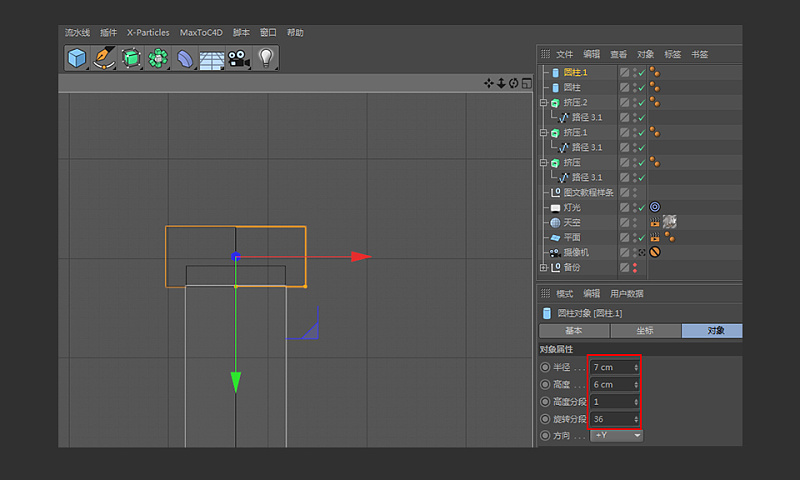Add a Camera using the camera icon

tap(238, 58)
